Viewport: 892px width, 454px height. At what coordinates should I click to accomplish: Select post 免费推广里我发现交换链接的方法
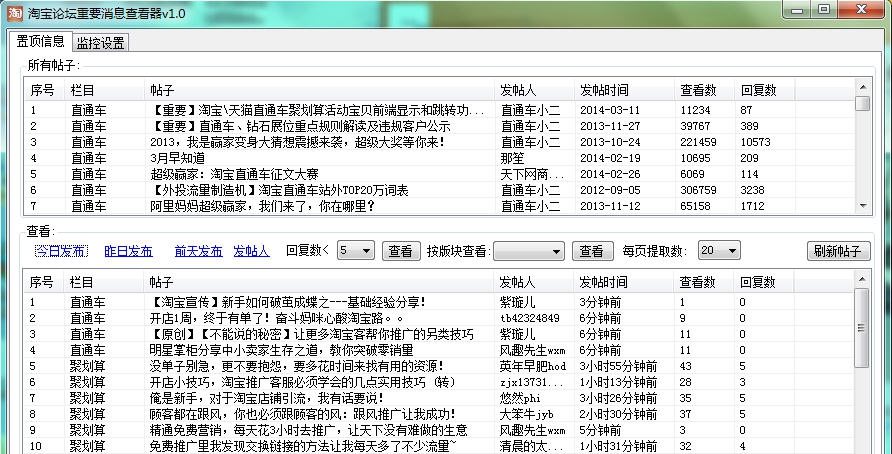pos(303,446)
